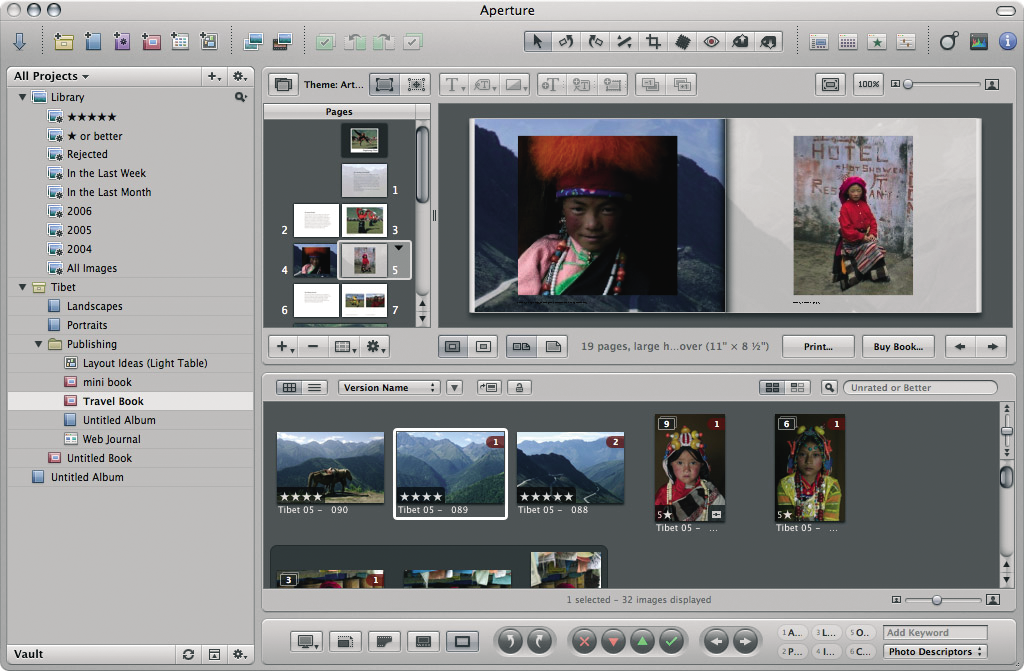
Task: Open the All Projects dropdown
Action: pos(52,76)
